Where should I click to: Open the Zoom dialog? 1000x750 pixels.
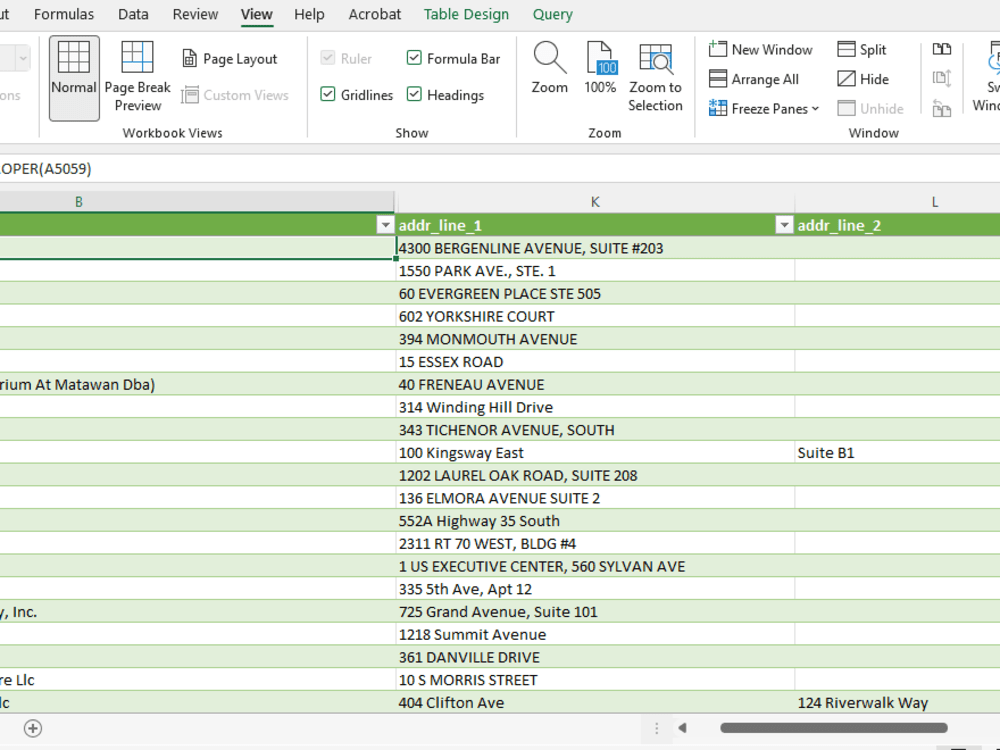coord(549,69)
